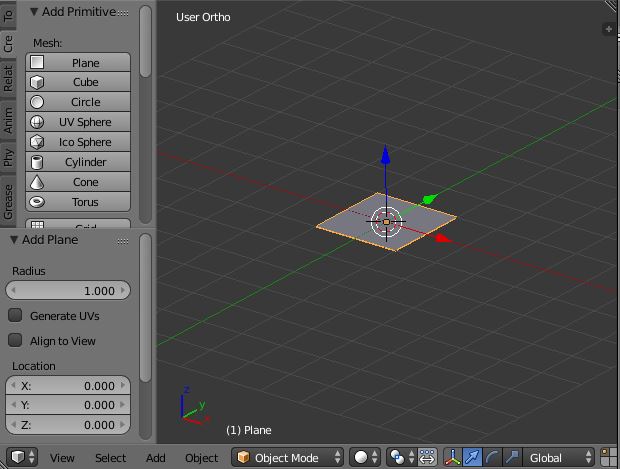Viewport: 620px width, 469px height.
Task: Enable the Generate UVs checkbox
Action: point(15,315)
